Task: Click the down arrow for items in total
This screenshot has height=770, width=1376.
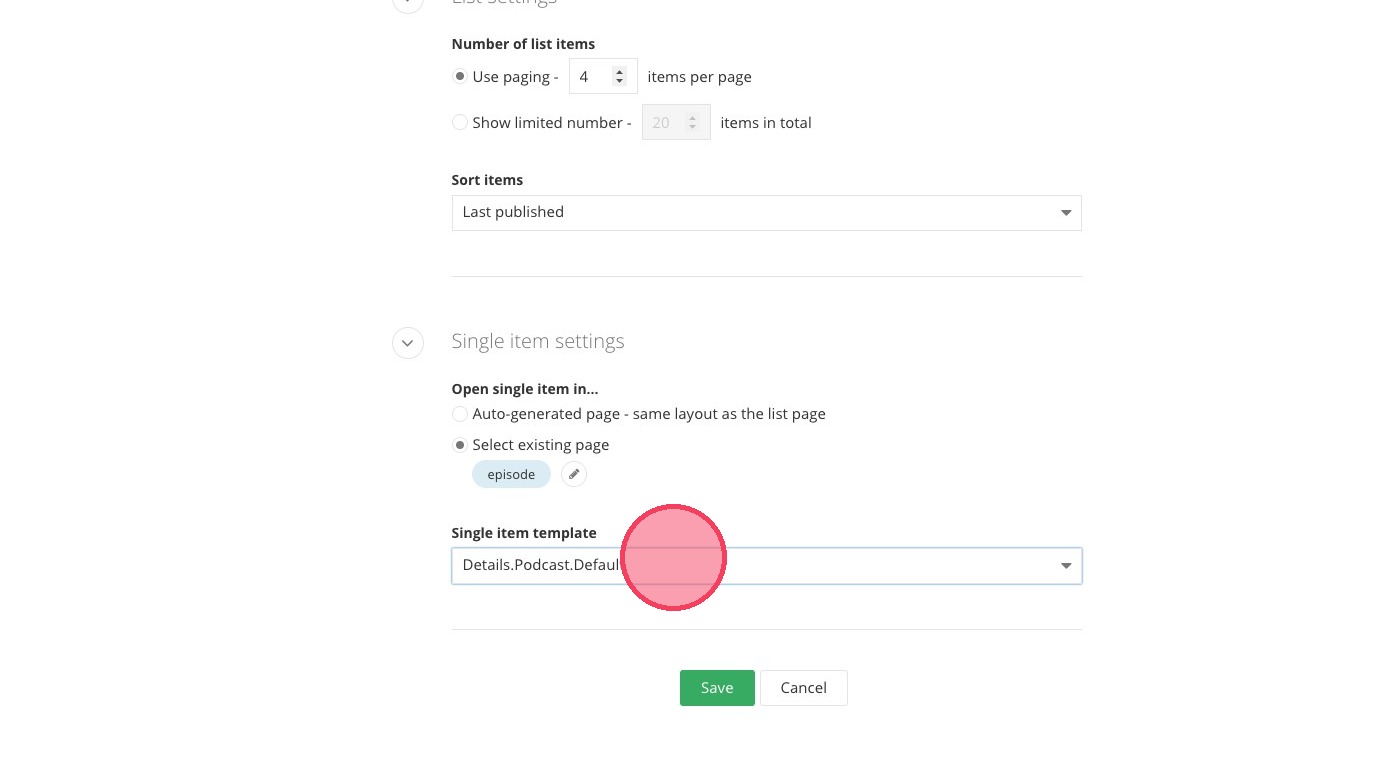Action: pyautogui.click(x=692, y=128)
